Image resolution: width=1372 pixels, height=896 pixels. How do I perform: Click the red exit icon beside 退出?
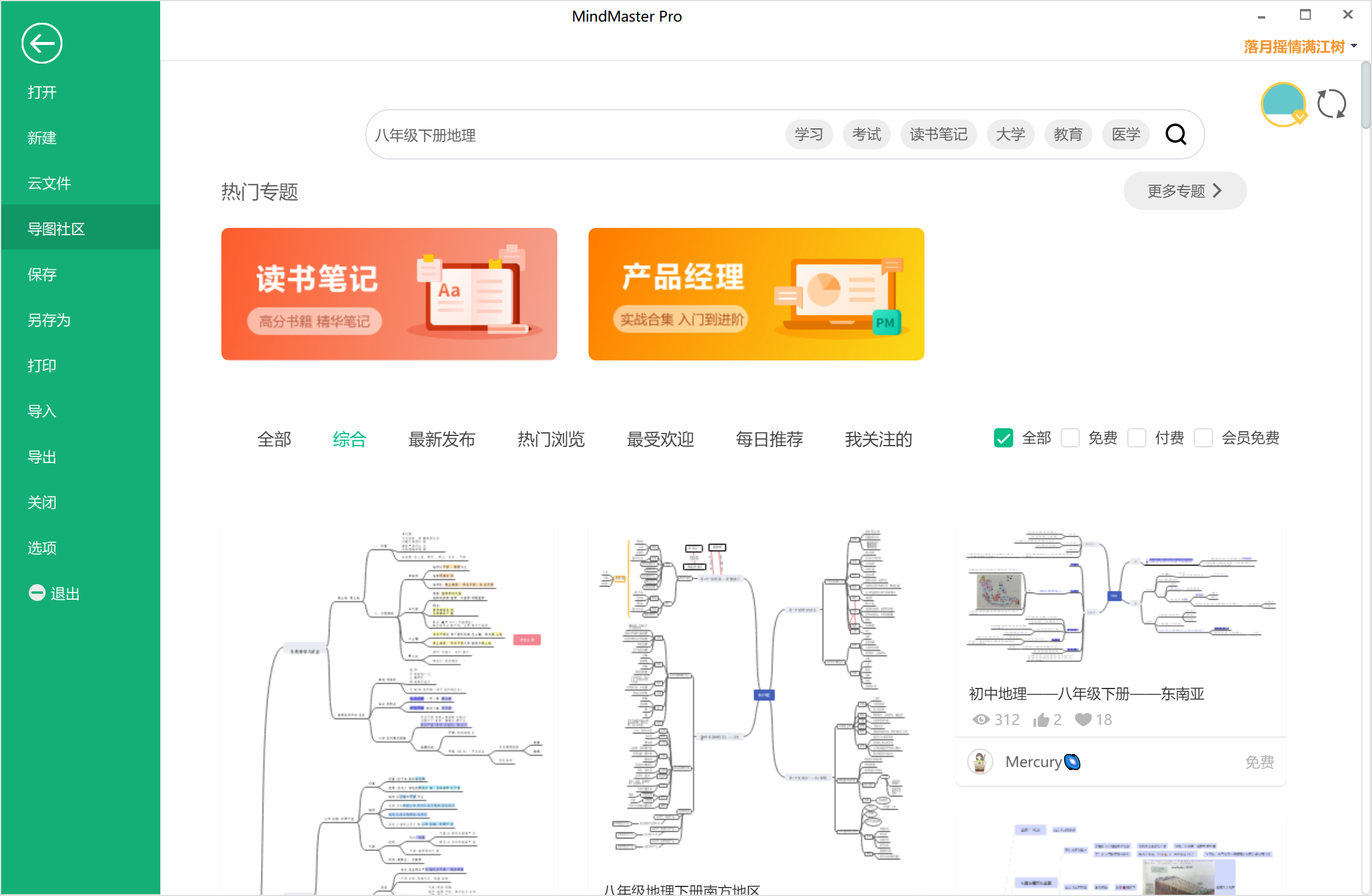(37, 593)
